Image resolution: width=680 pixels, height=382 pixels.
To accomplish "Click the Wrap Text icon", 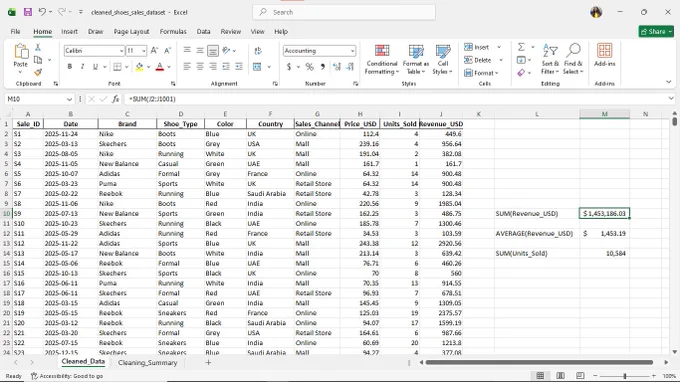I will tap(258, 51).
